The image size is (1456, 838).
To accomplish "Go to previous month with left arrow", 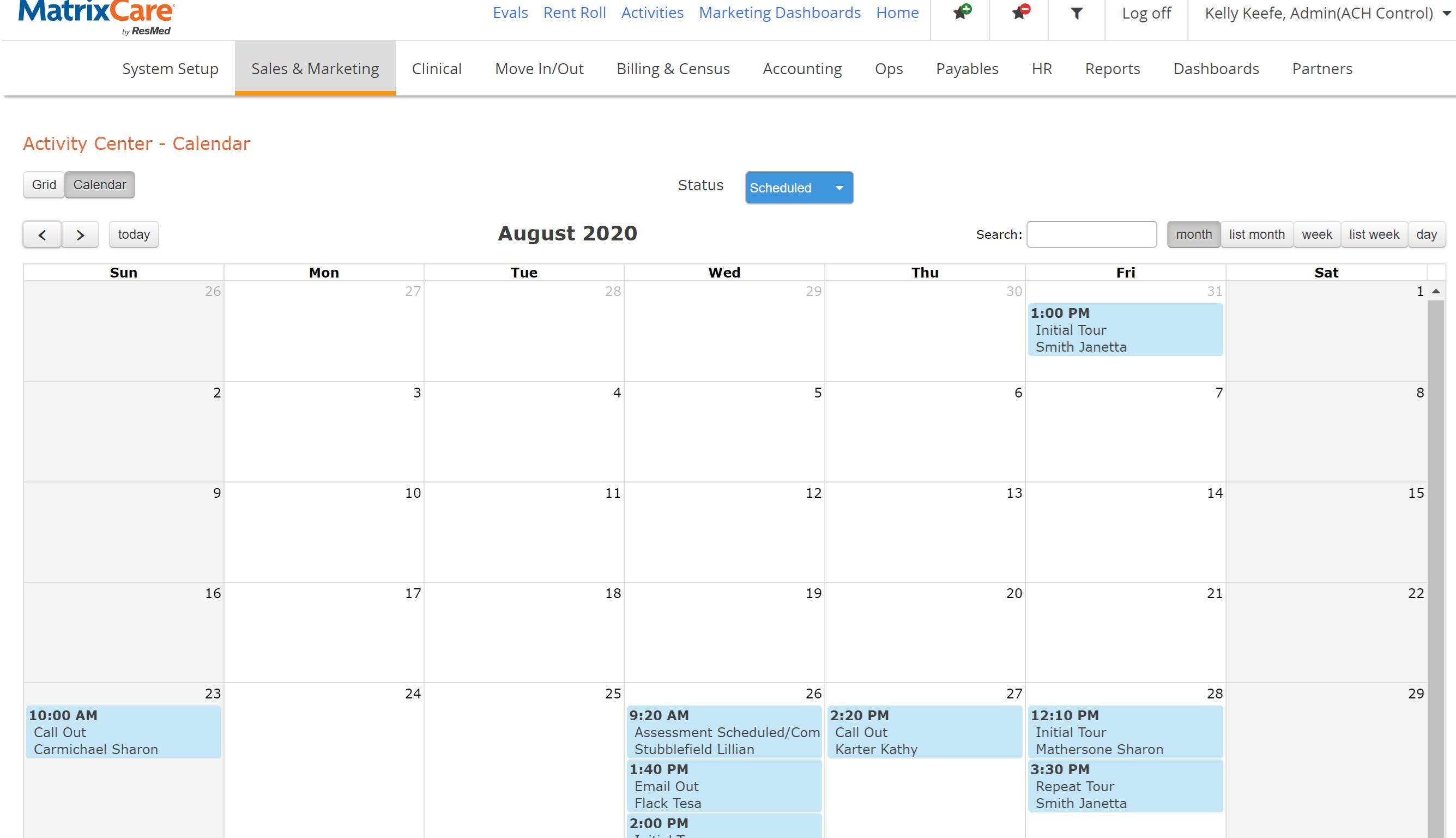I will [42, 235].
